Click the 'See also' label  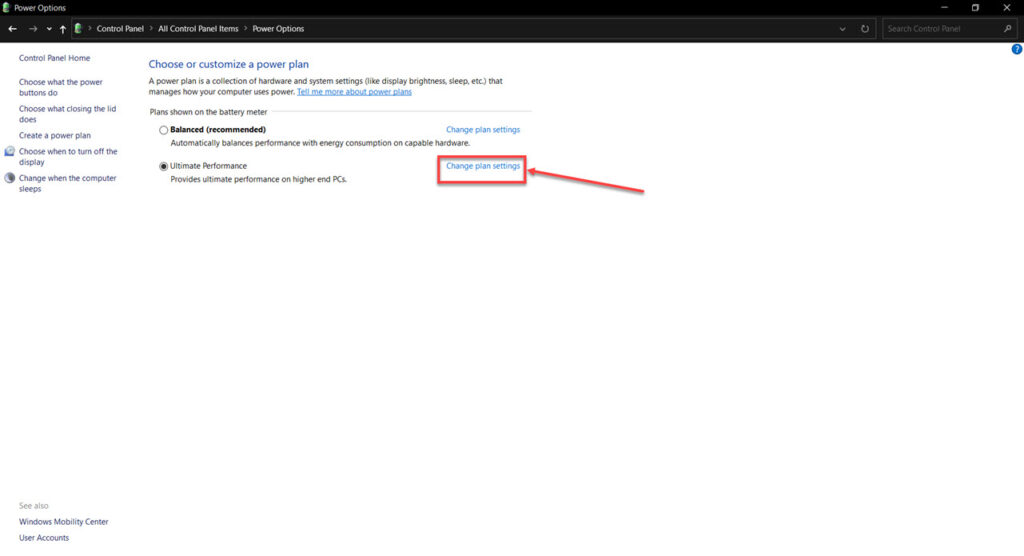point(33,506)
